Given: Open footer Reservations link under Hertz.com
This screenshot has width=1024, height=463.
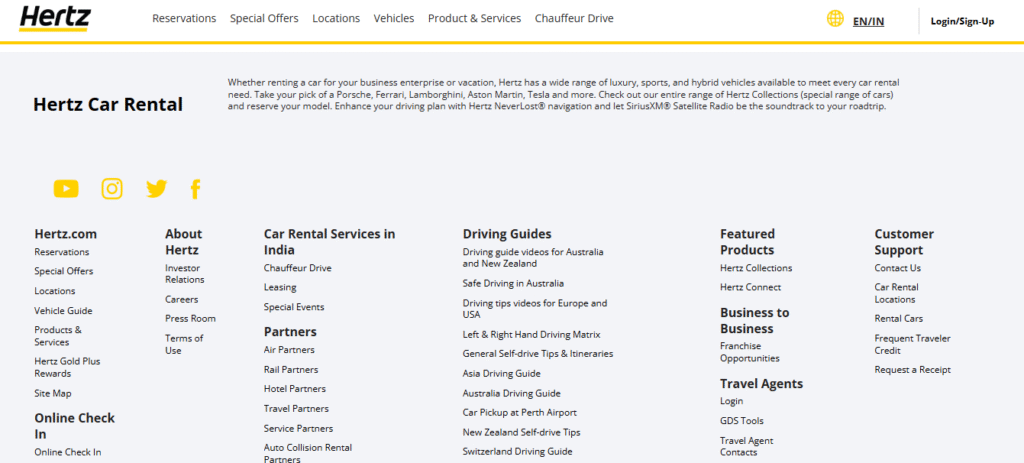Looking at the screenshot, I should coord(62,252).
